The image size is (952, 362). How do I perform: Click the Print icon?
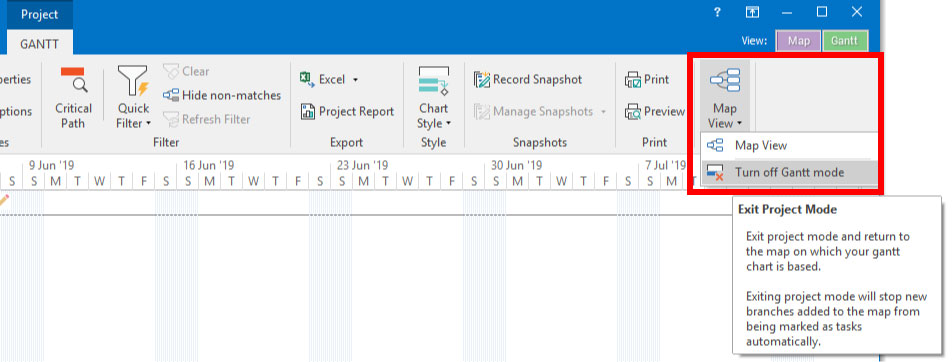pos(633,80)
